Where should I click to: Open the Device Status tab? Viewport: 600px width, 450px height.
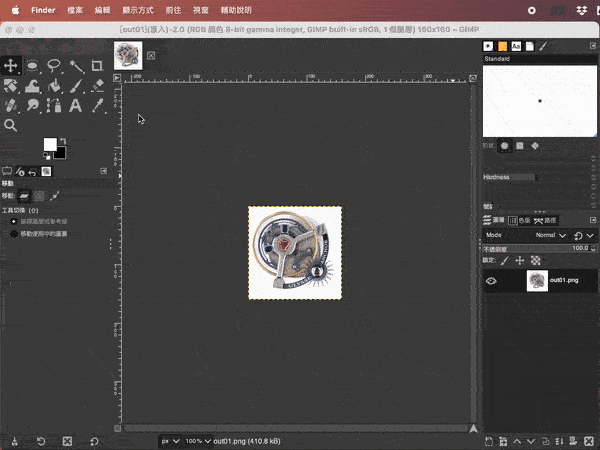pyautogui.click(x=20, y=171)
